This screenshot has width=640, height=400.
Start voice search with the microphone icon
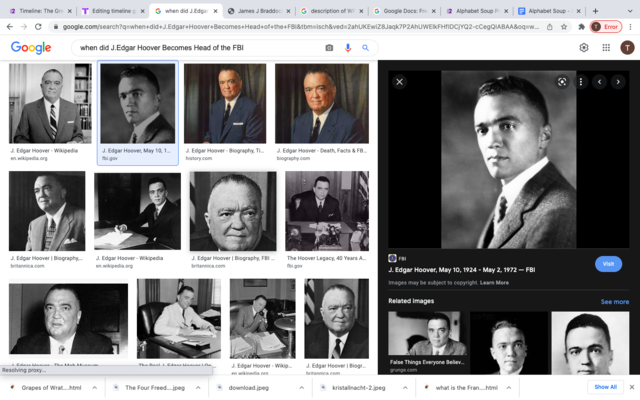pyautogui.click(x=348, y=48)
